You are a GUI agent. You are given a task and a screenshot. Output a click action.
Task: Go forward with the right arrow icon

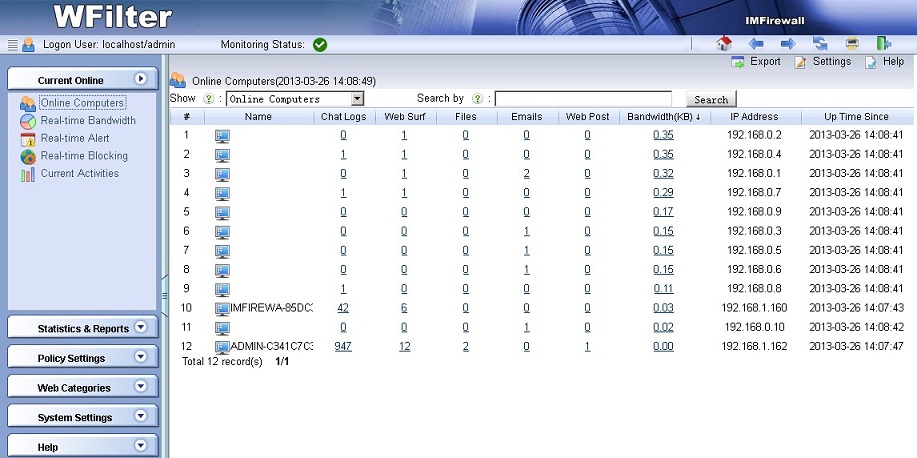point(788,44)
